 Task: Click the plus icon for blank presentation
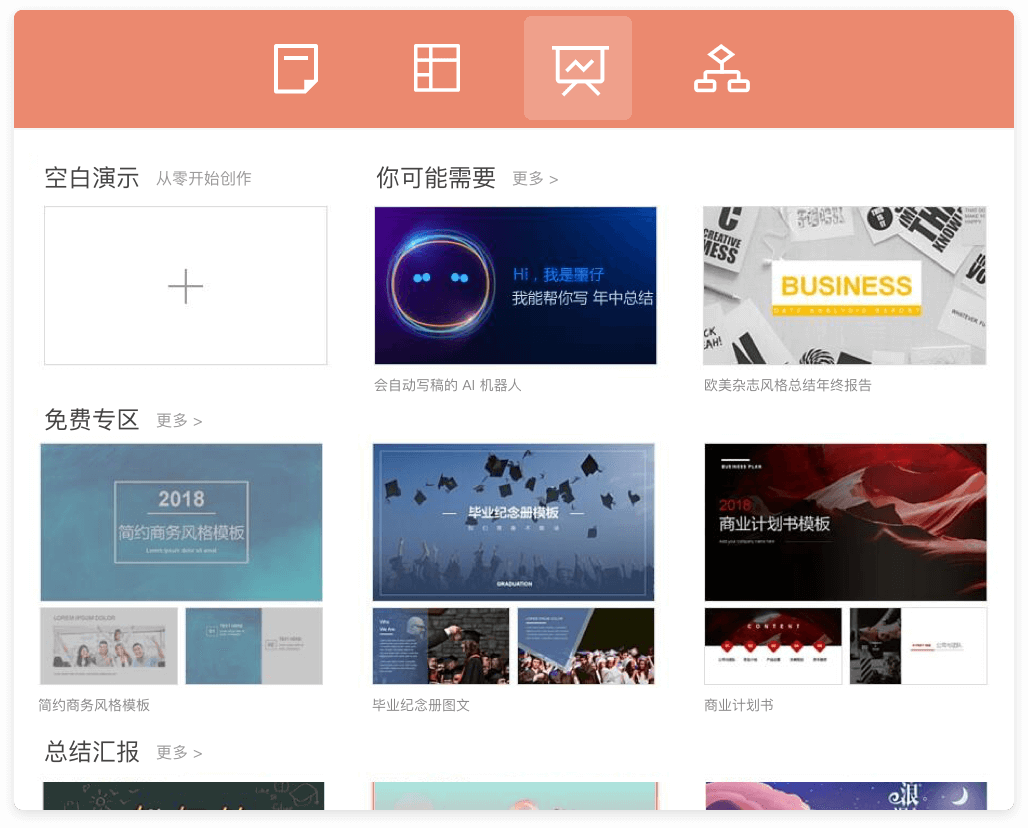click(x=186, y=286)
